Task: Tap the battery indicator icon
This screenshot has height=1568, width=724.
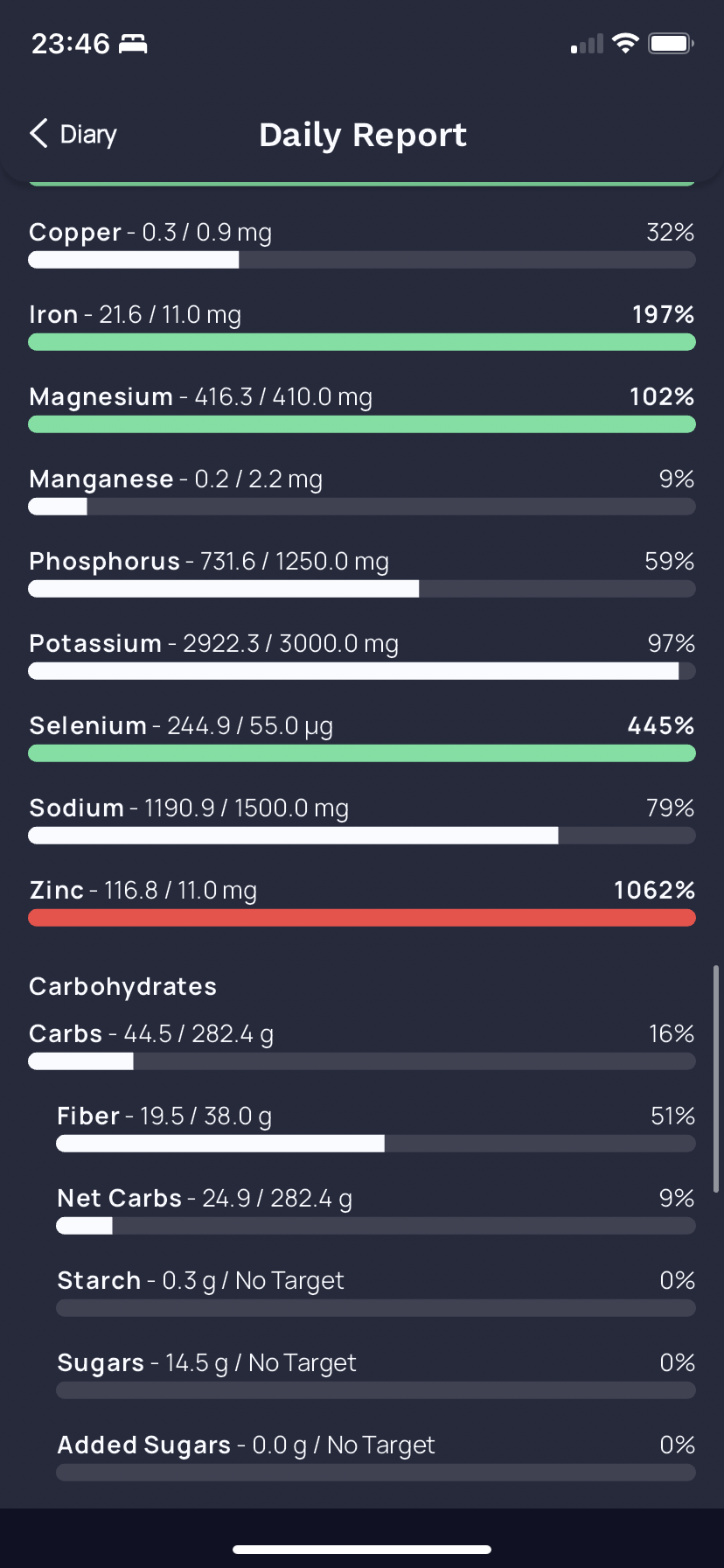Action: [671, 43]
